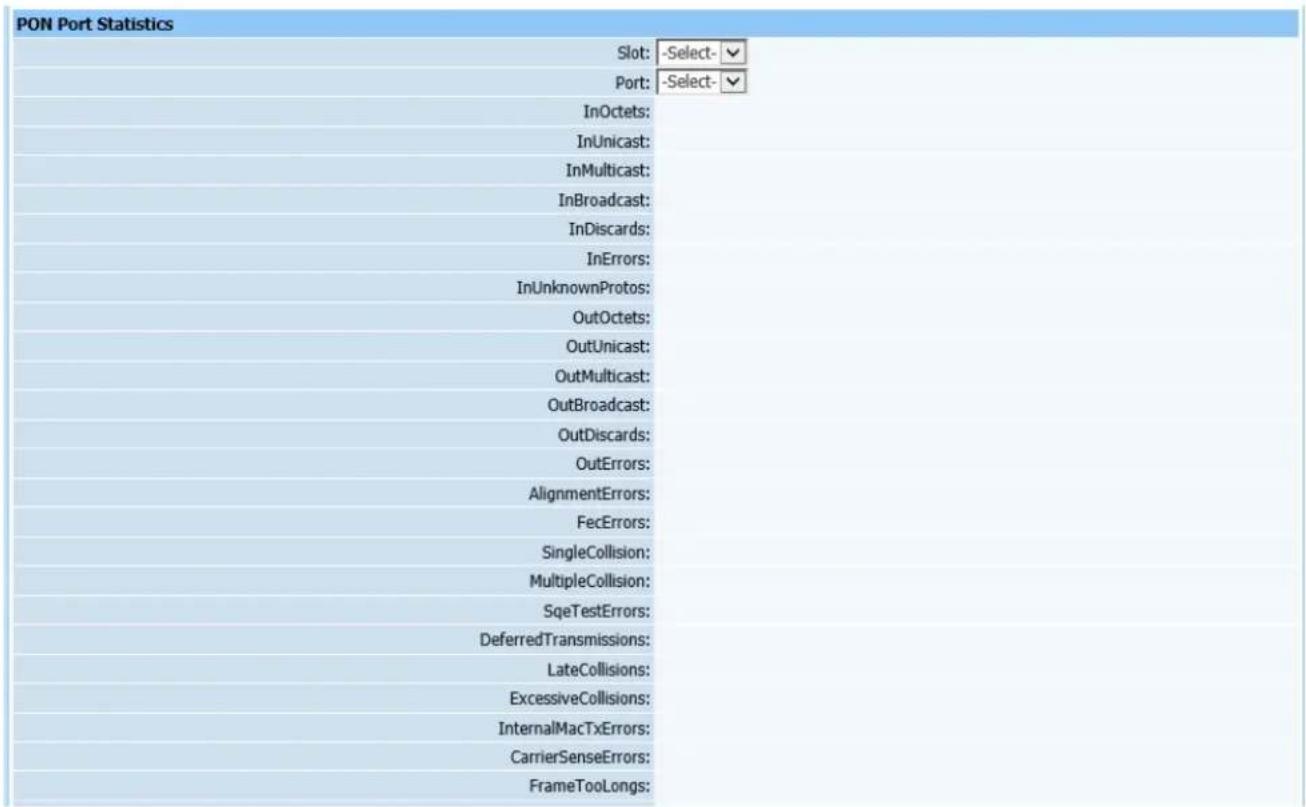
Task: Click the MultipleCollision label
Action: click(591, 581)
